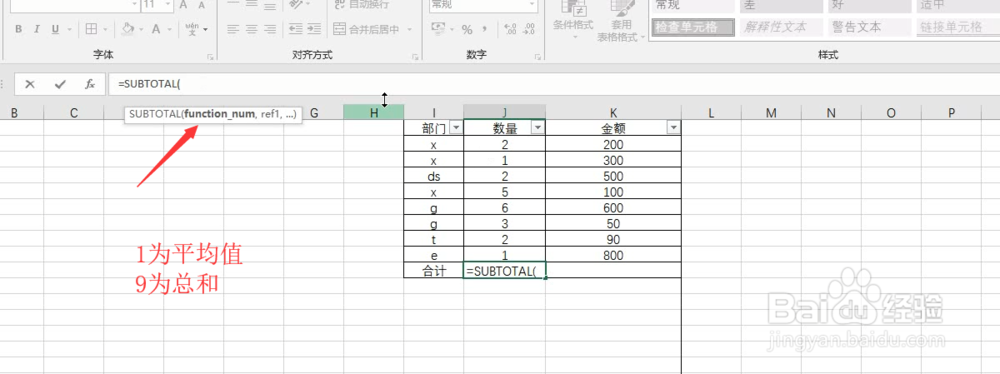Click quantity cell 6
Viewport: 1000px width, 374px height.
504,208
